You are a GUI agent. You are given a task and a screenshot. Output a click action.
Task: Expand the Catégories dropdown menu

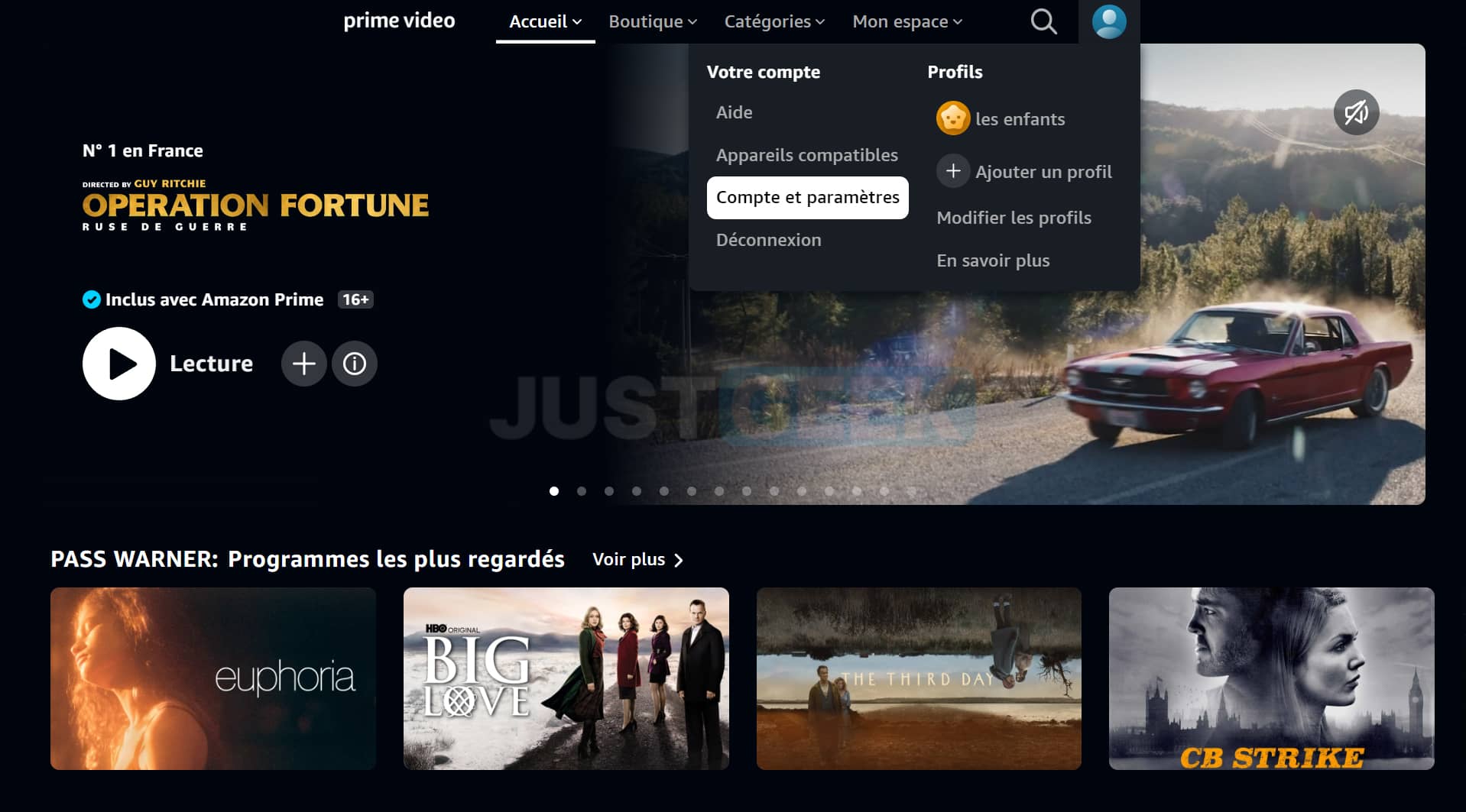pos(774,21)
